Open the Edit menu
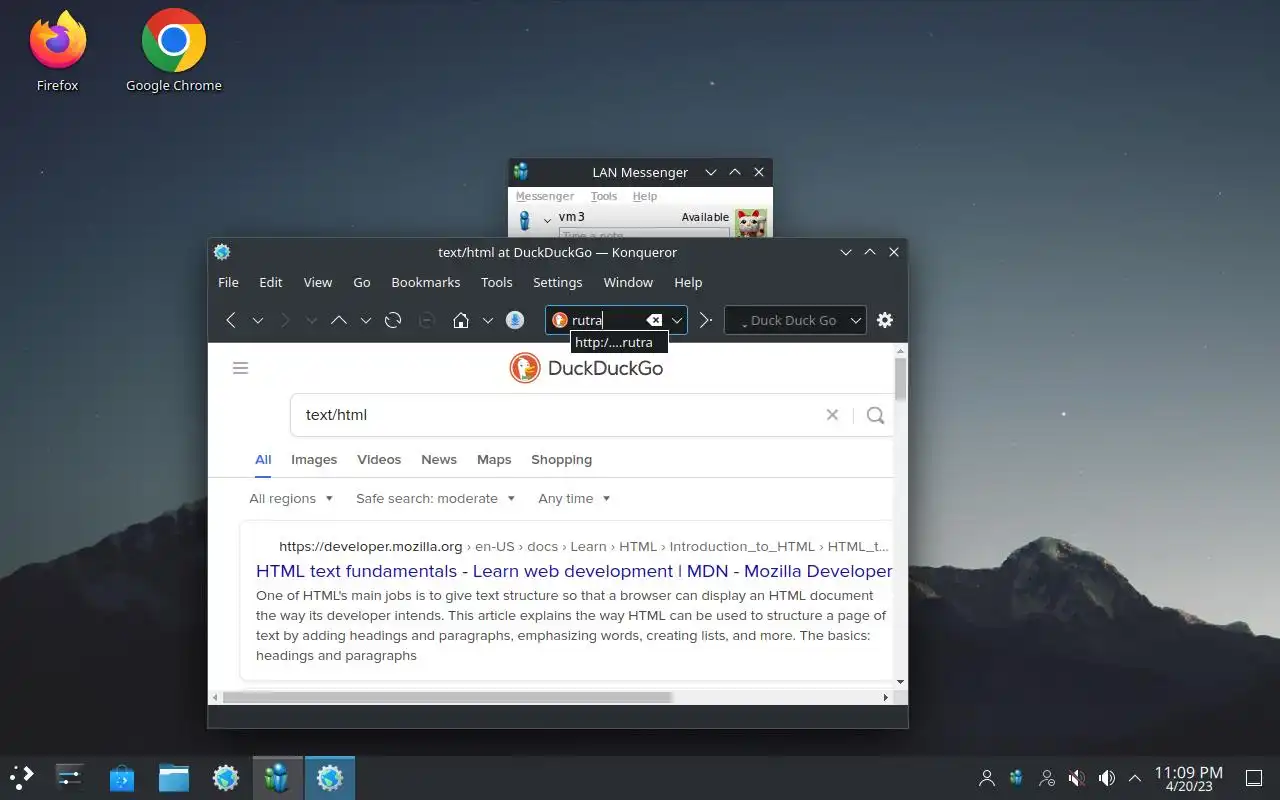Screen dimensions: 1280x800 [x=271, y=282]
